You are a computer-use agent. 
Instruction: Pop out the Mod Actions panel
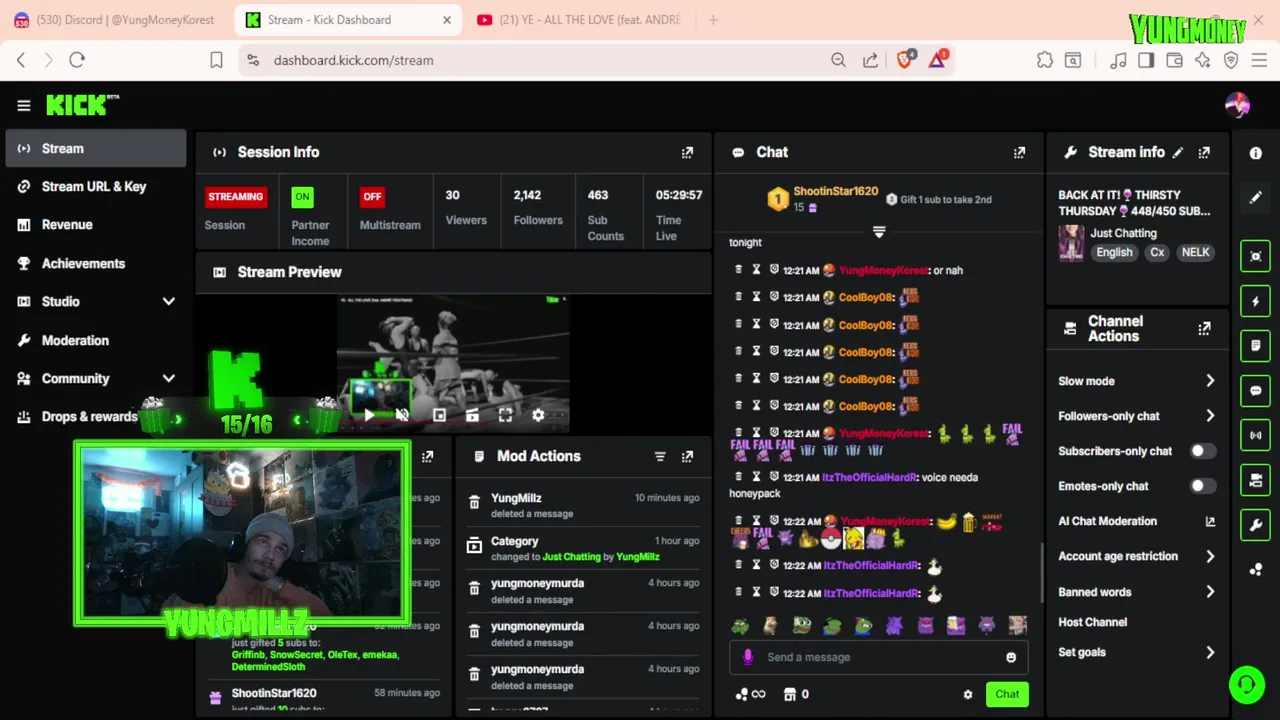(687, 456)
